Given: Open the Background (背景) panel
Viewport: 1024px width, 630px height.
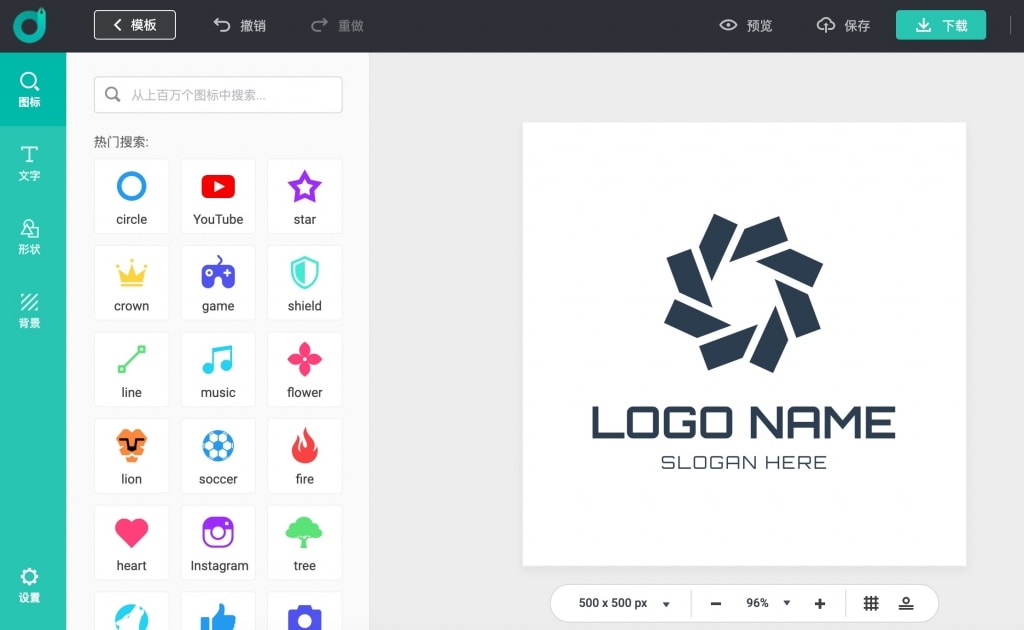Looking at the screenshot, I should pyautogui.click(x=30, y=311).
